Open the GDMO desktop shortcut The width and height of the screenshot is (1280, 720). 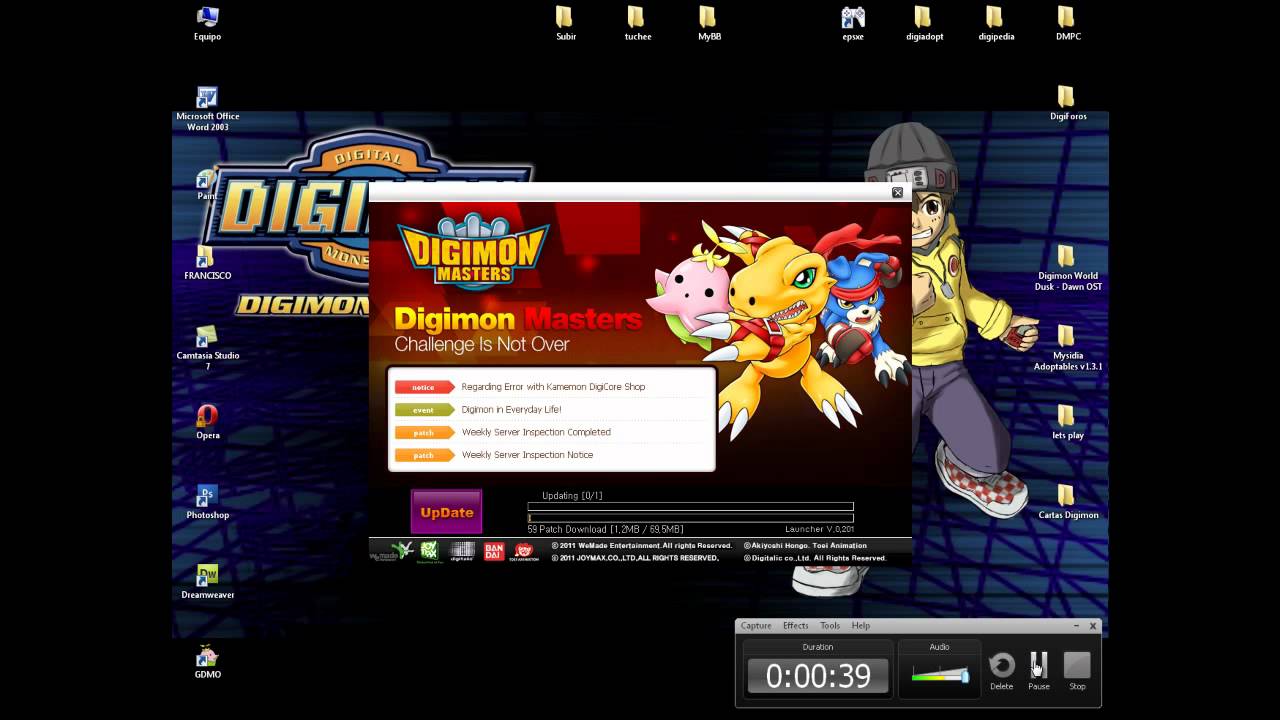click(207, 662)
